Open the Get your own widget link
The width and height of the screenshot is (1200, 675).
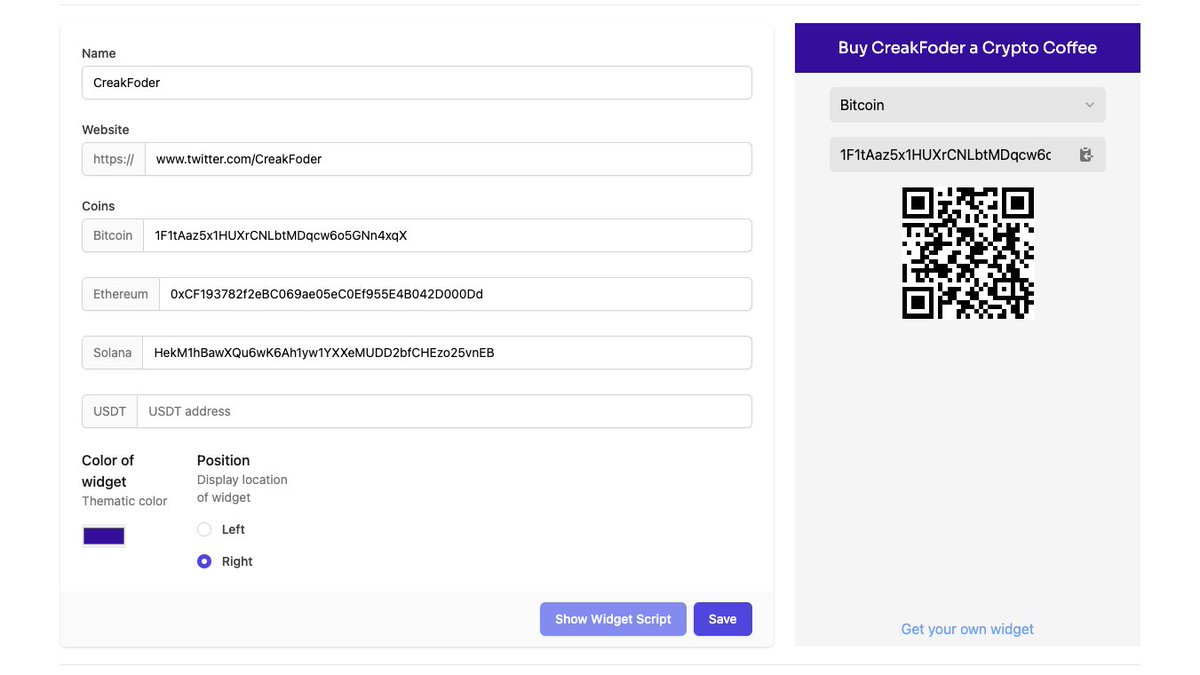click(x=967, y=629)
